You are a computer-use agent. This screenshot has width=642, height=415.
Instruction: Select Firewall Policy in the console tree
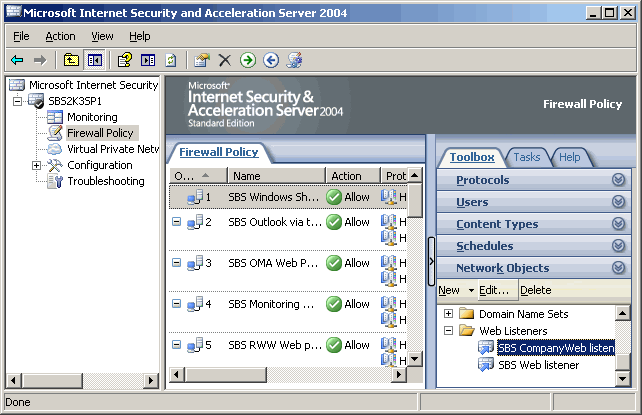point(100,133)
